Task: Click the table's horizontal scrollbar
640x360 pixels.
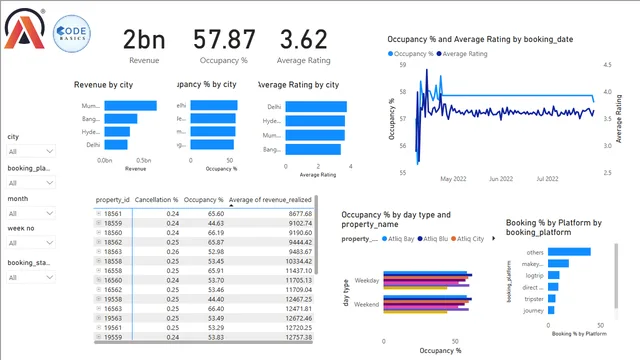Action: pyautogui.click(x=203, y=342)
